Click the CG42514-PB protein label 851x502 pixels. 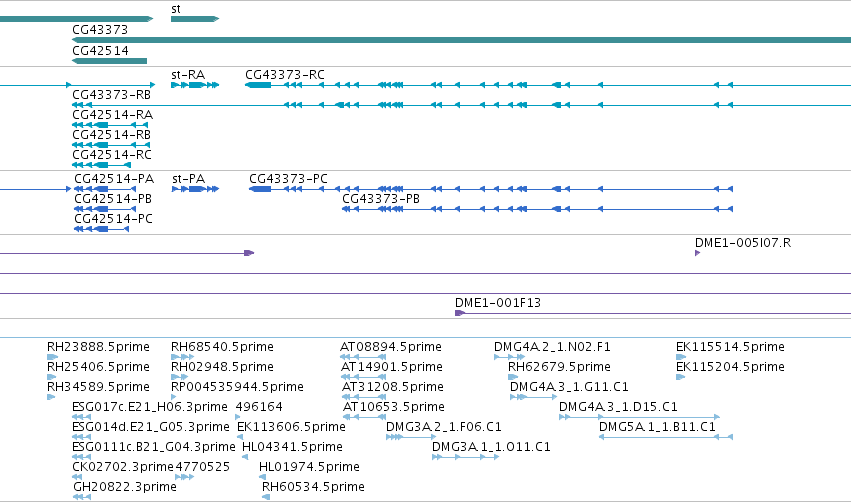pyautogui.click(x=113, y=199)
